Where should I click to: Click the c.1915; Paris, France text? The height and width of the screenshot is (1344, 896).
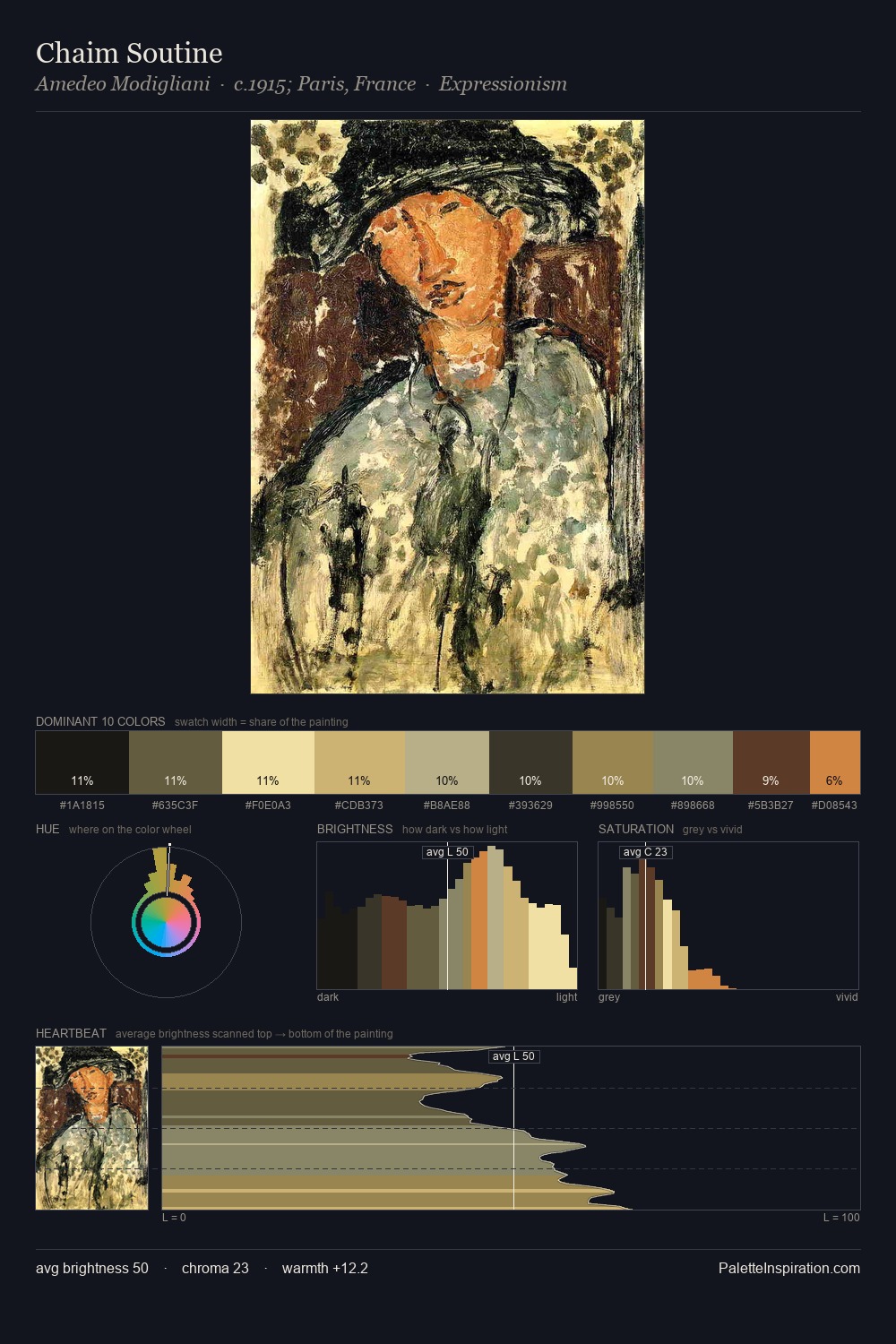(x=324, y=84)
